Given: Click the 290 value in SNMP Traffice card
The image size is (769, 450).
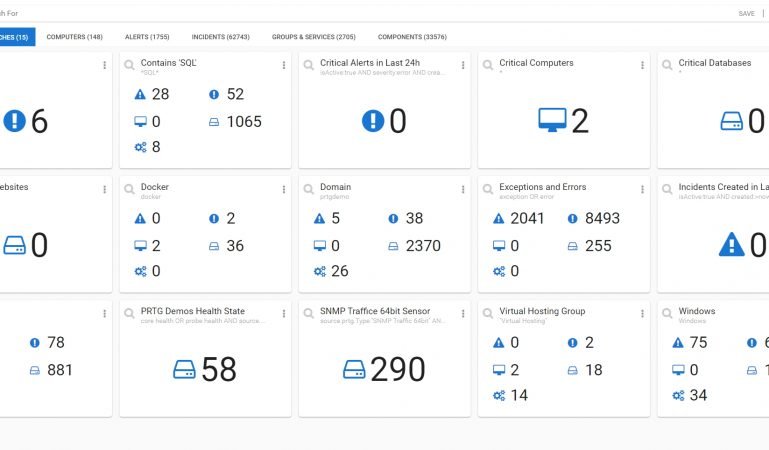Looking at the screenshot, I should coord(398,369).
